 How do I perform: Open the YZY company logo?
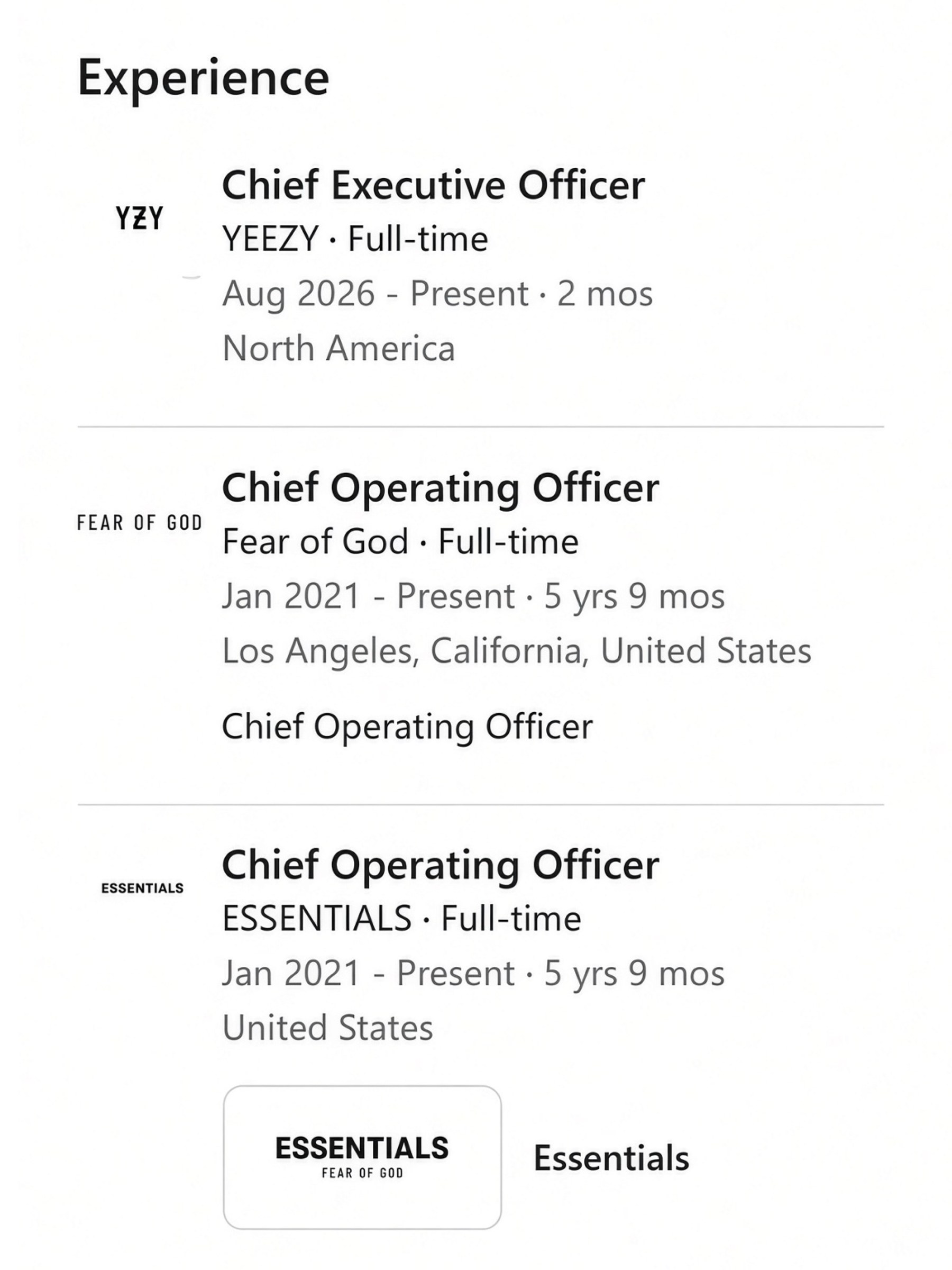140,218
